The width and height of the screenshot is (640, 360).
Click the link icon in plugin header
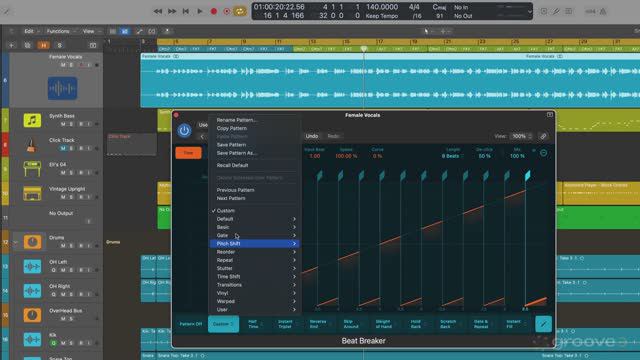pos(543,136)
